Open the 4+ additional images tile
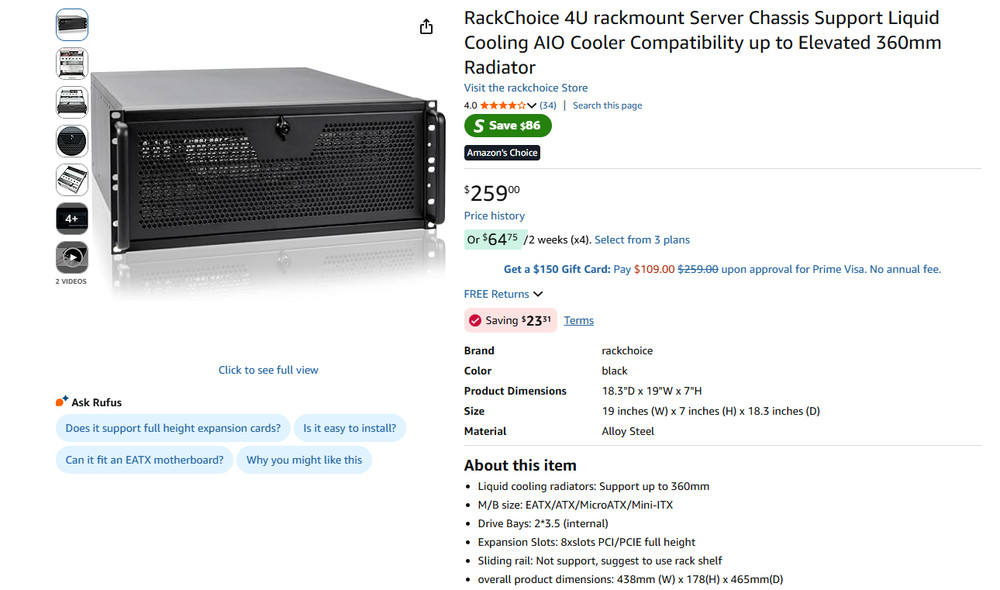Viewport: 1000px width, 590px height. click(71, 218)
